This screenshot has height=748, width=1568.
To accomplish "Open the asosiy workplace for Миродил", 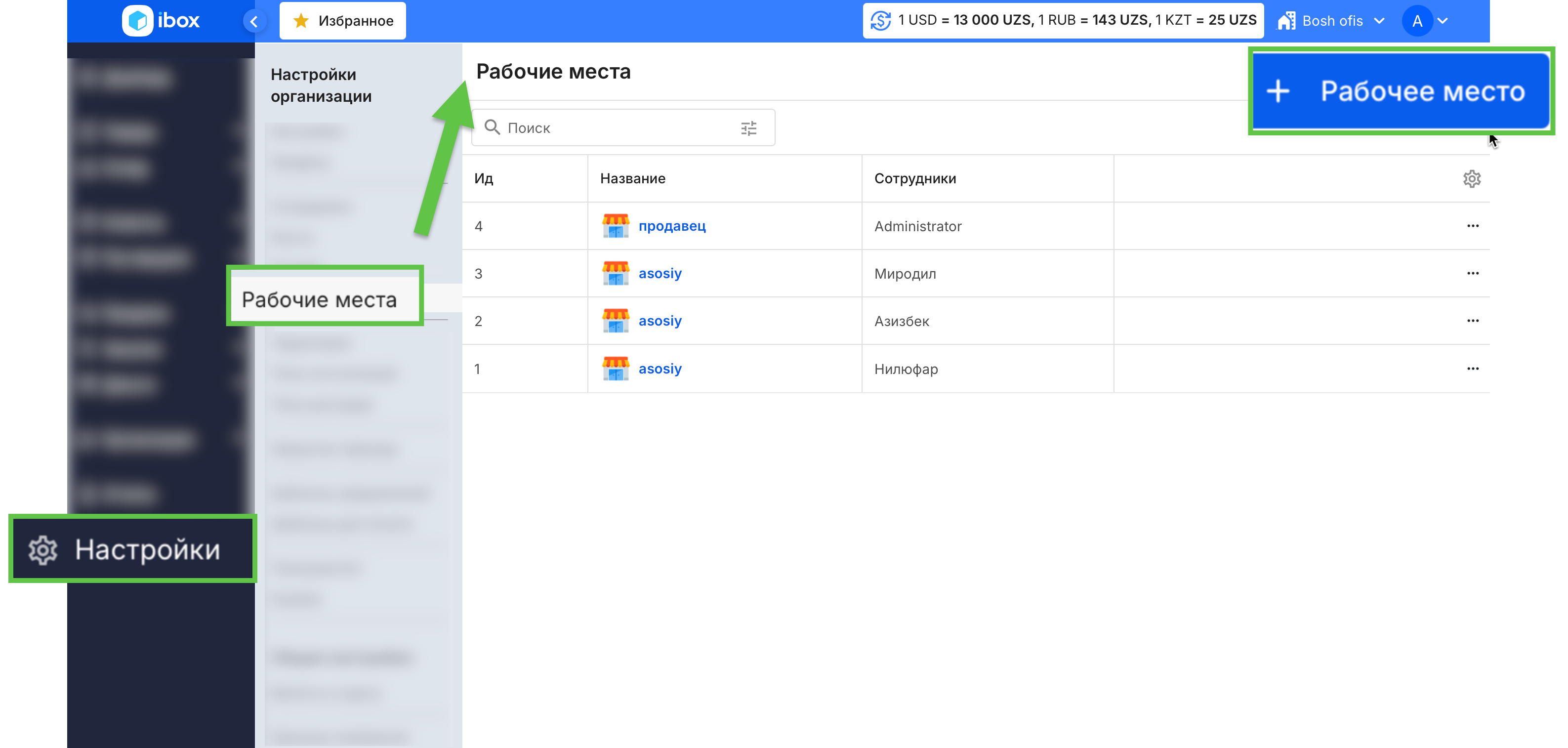I will coord(660,273).
